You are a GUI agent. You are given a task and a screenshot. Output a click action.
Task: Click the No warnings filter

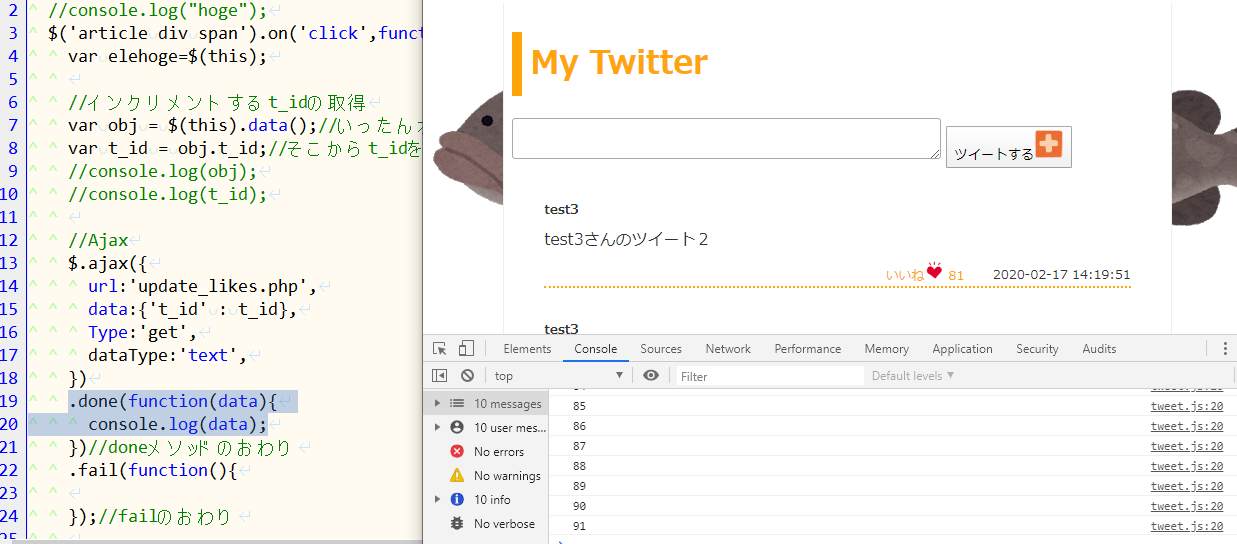tap(506, 476)
